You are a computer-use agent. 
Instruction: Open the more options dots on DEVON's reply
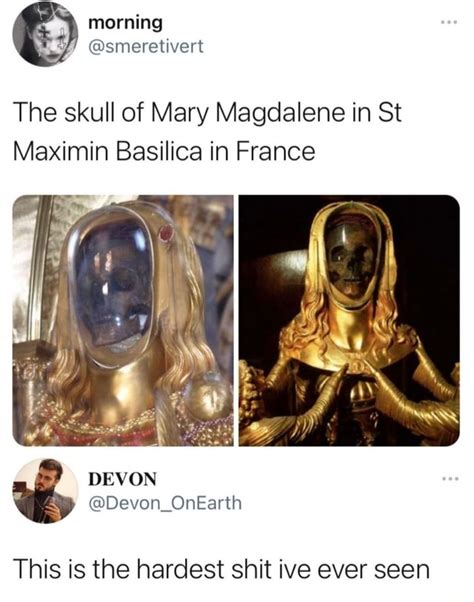click(x=448, y=479)
